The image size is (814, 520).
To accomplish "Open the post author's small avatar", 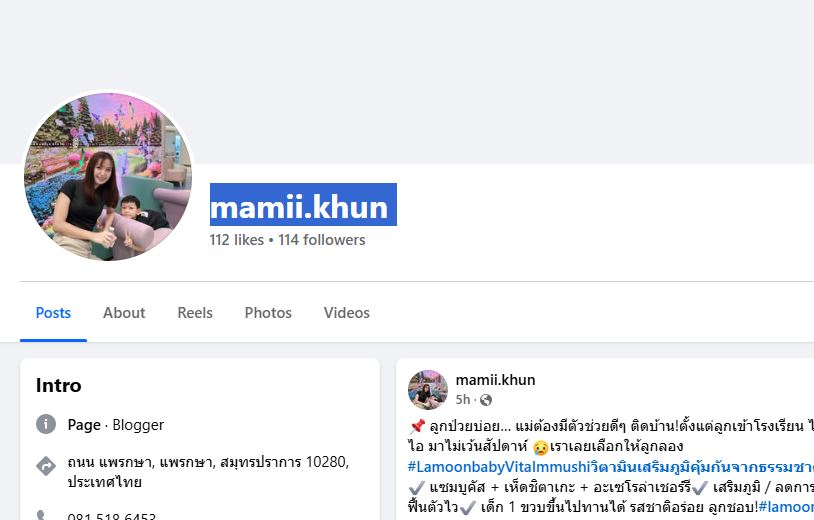I will pos(428,389).
